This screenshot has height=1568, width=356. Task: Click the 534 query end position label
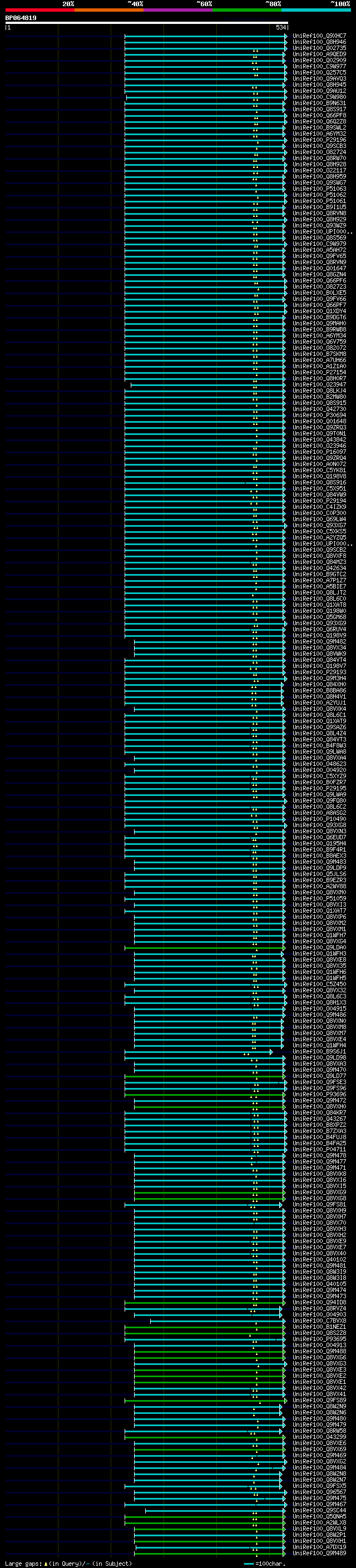280,27
